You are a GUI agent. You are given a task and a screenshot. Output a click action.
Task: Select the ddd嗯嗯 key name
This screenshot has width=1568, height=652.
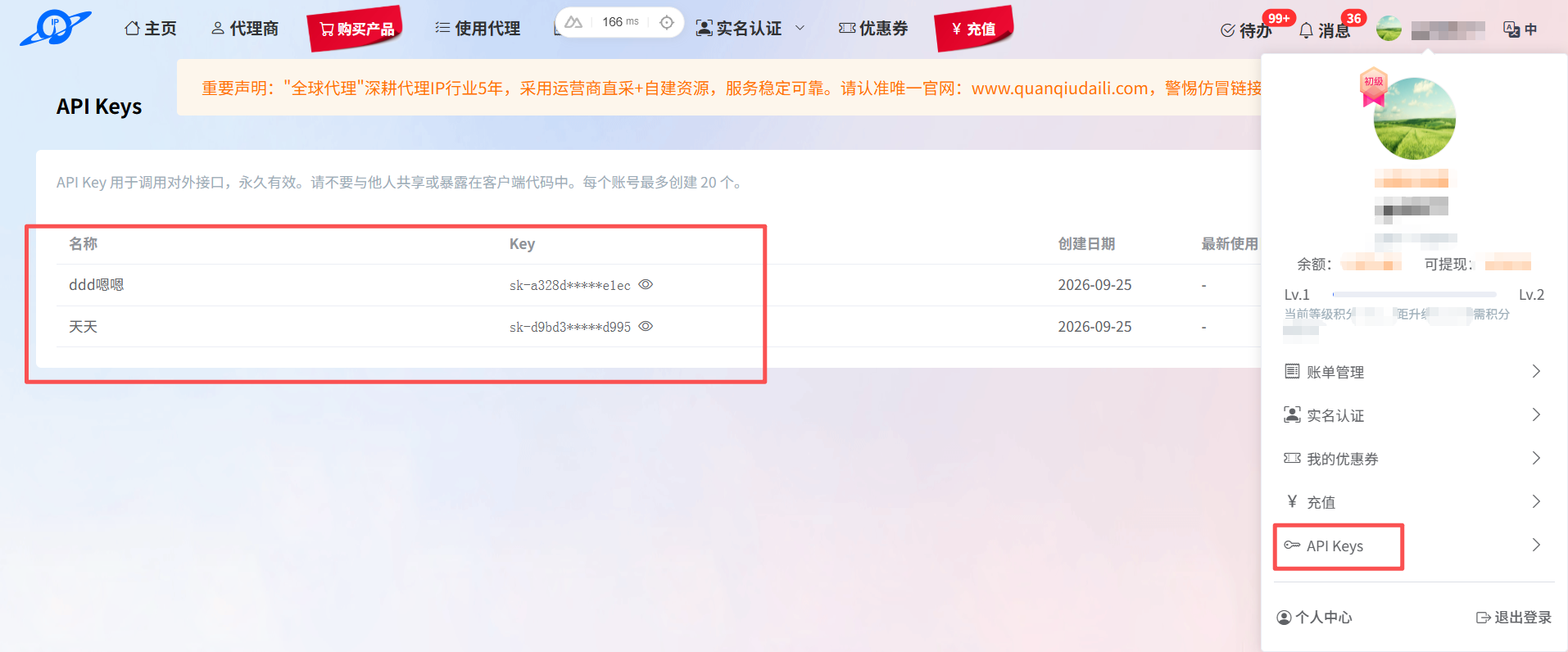97,285
